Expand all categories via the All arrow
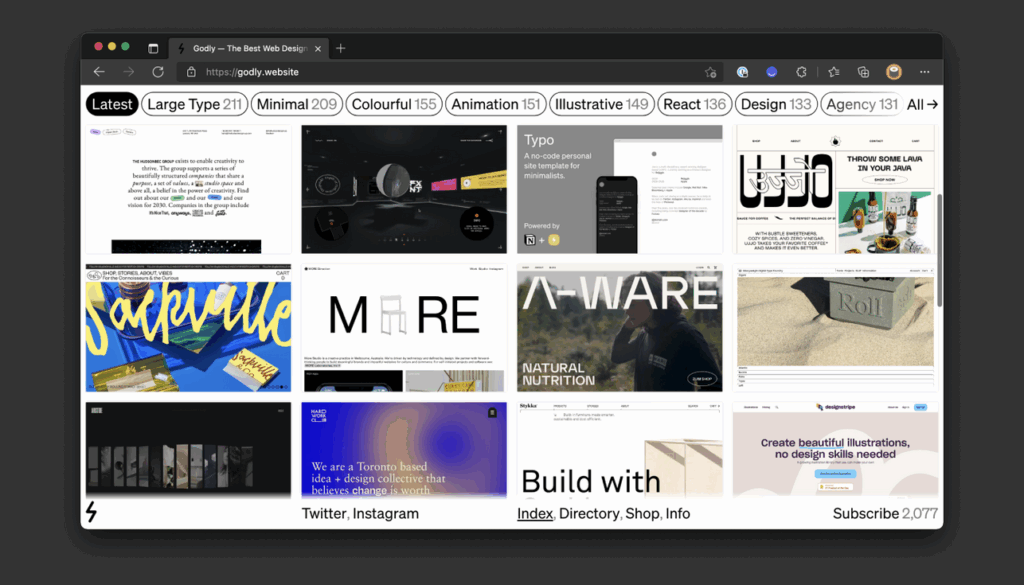1024x585 pixels. (x=922, y=104)
